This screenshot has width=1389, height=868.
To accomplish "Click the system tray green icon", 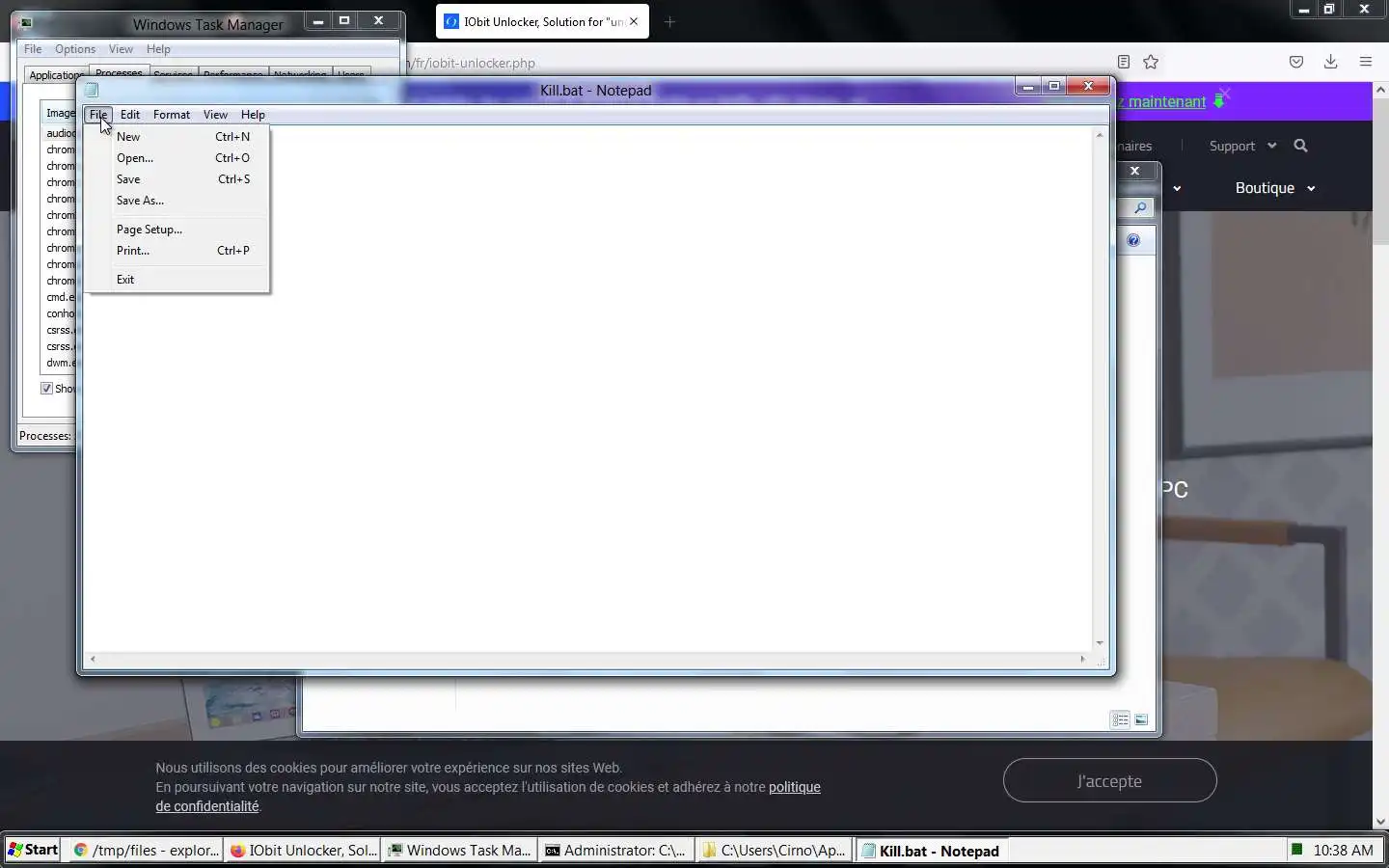I will [1297, 849].
